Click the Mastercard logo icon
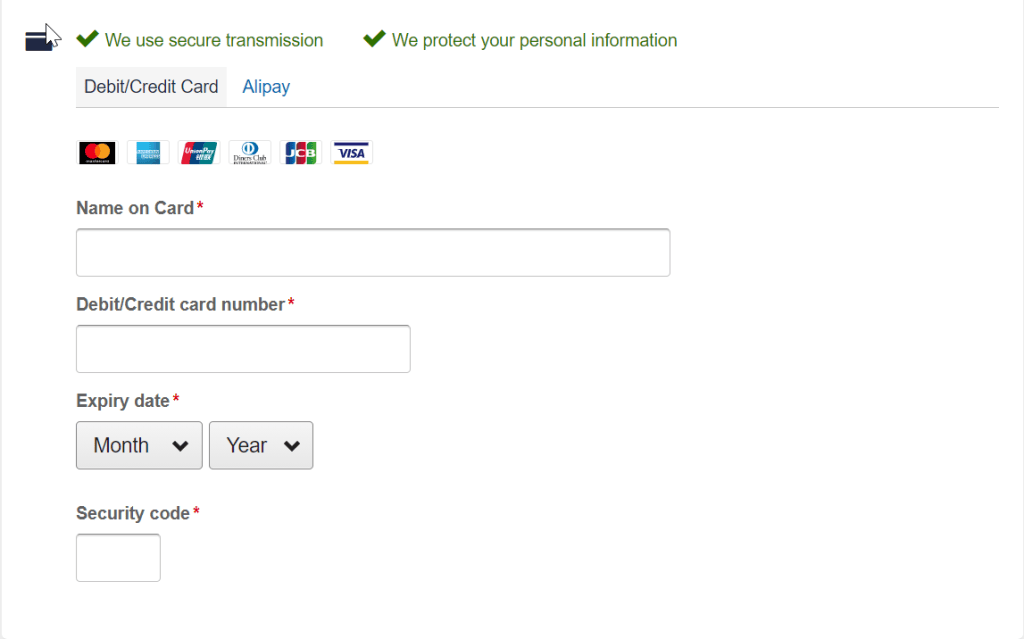The width and height of the screenshot is (1024, 639). point(97,153)
